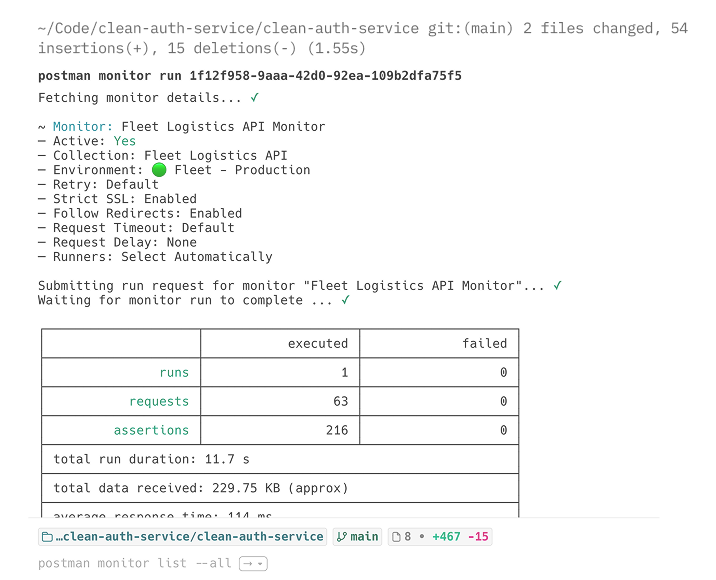Click the assertions row label in table

(151, 430)
